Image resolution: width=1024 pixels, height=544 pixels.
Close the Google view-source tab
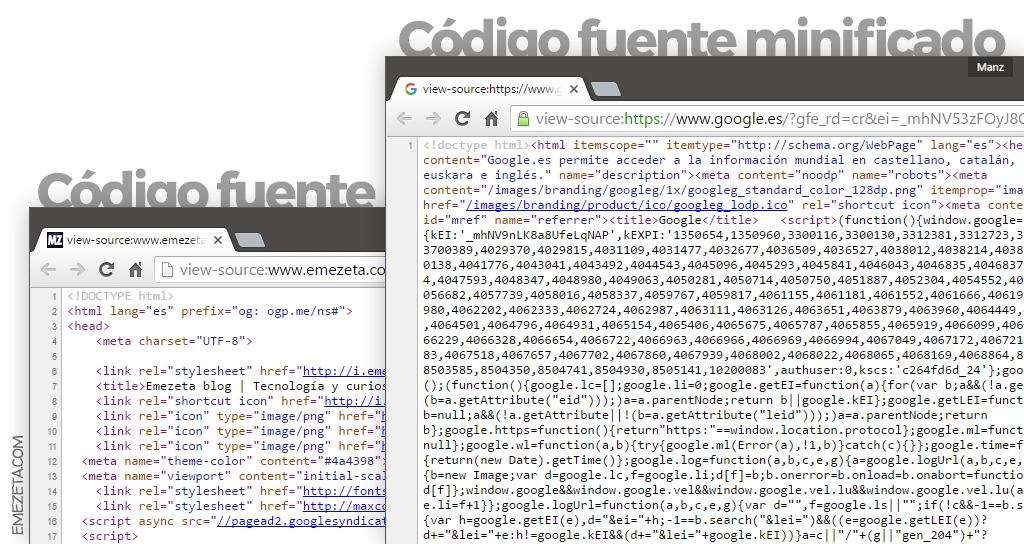pos(574,89)
